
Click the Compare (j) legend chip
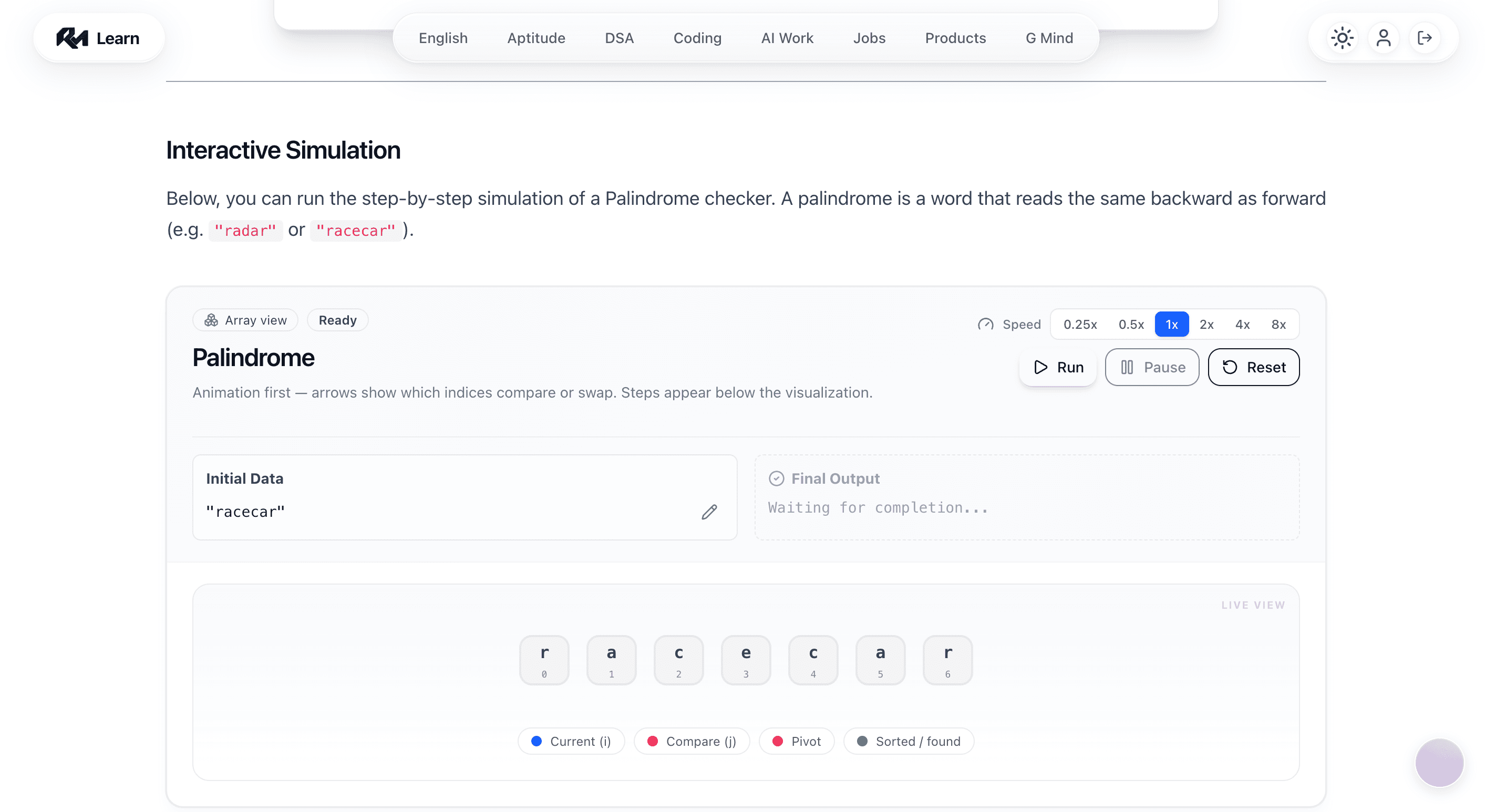point(692,741)
